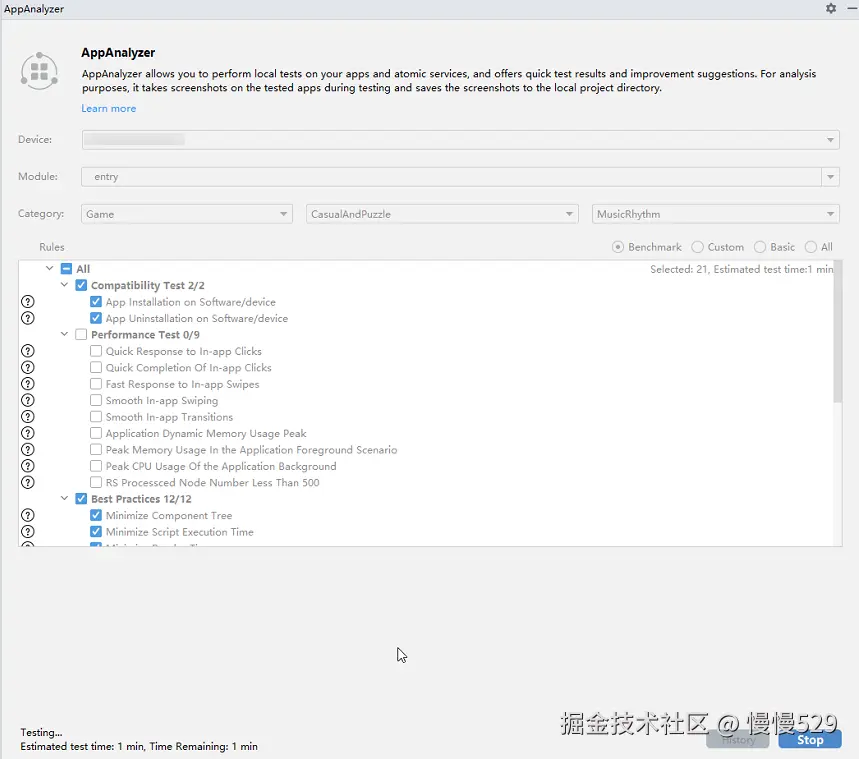Show help for Smooth In-app Swiping

coord(27,401)
